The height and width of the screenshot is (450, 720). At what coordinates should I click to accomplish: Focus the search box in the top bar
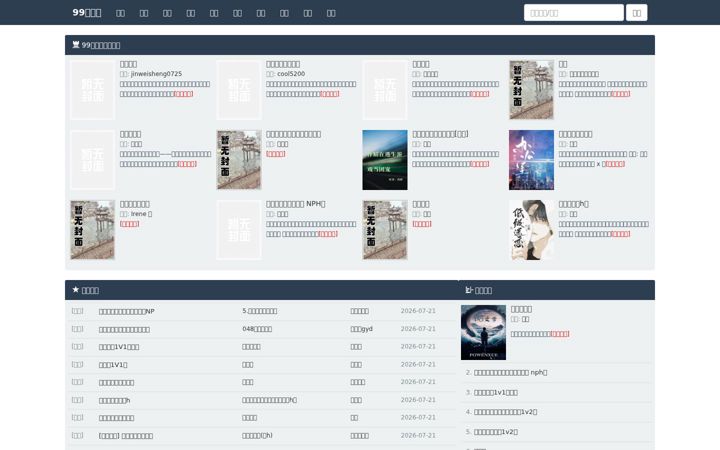(574, 13)
